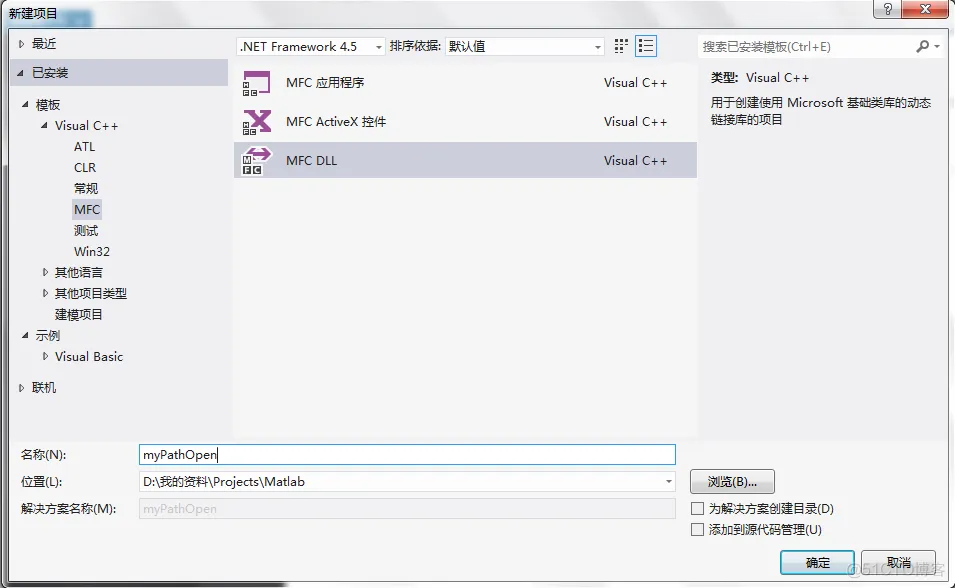Screen dimensions: 955x588
Task: Select 测试 in template tree
Action: [x=86, y=230]
